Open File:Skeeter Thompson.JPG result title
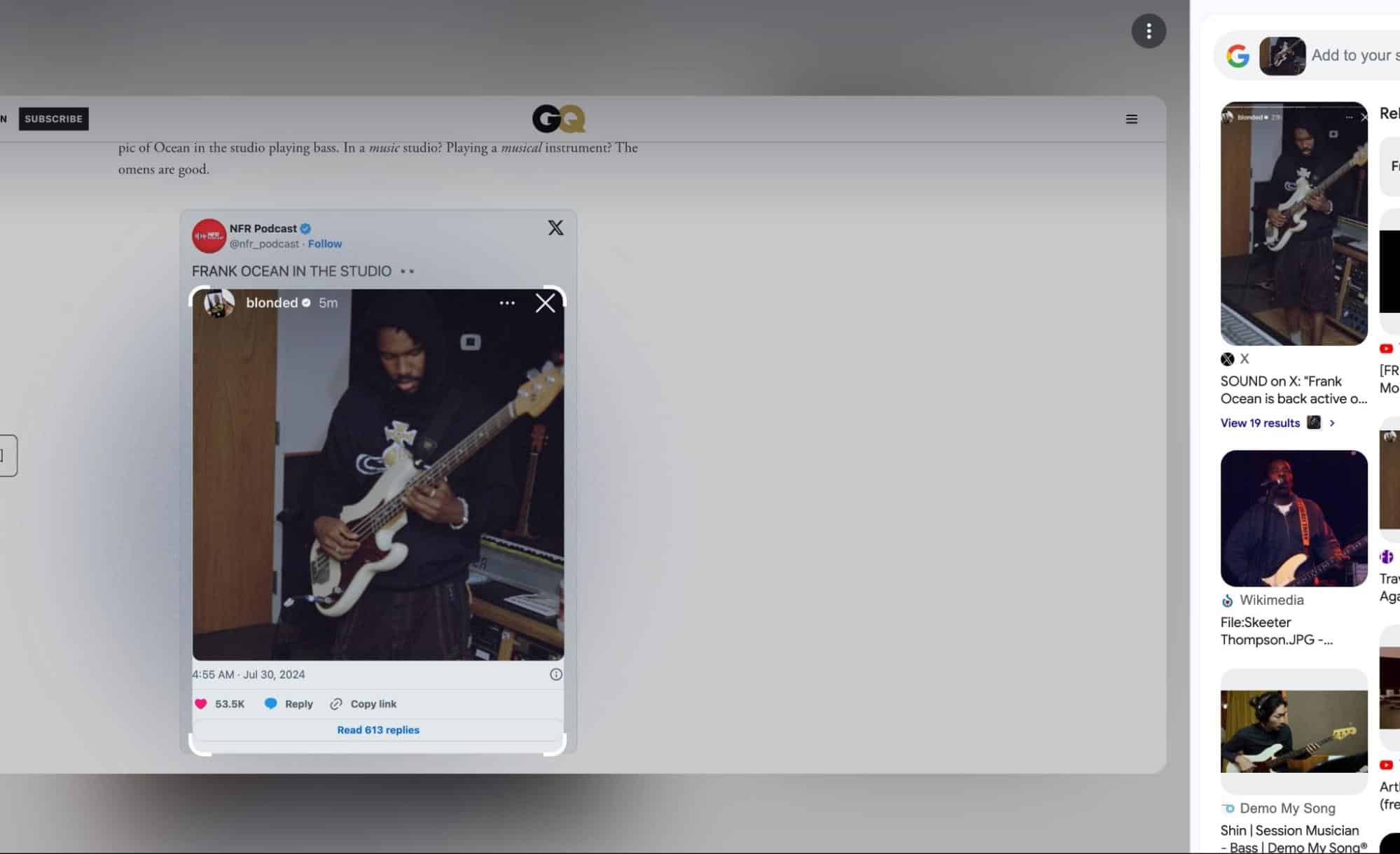 (1276, 631)
